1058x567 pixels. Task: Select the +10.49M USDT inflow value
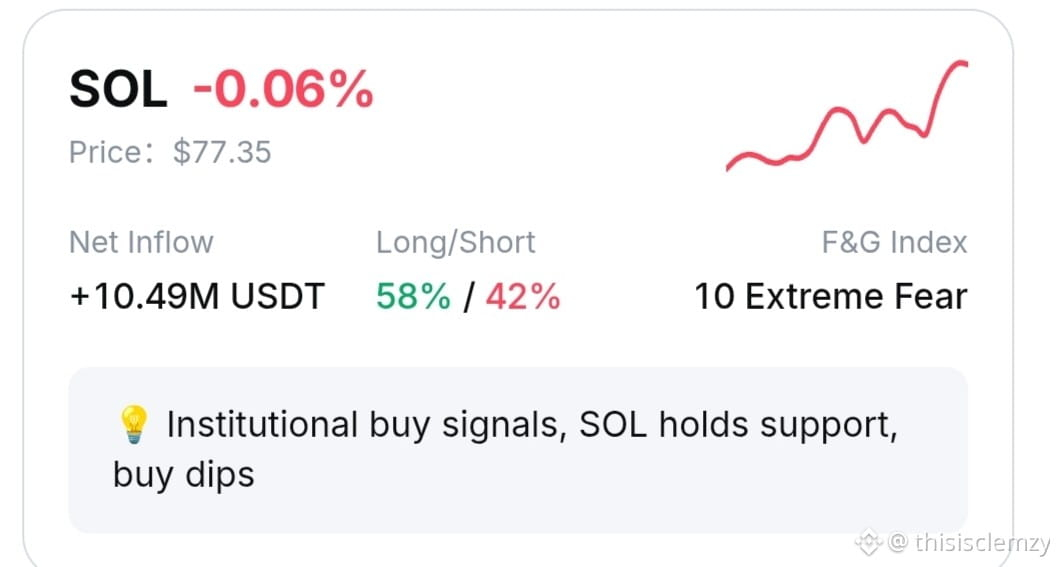[197, 296]
